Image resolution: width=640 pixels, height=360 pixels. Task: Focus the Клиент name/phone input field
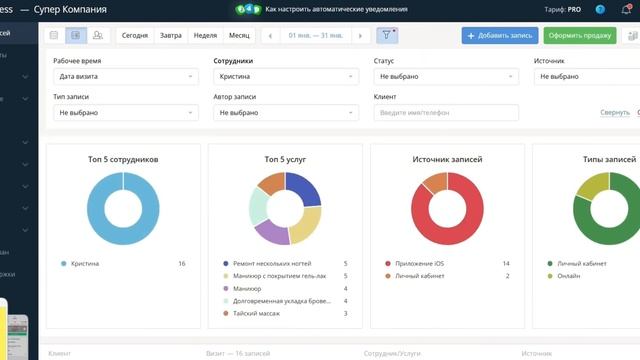[446, 113]
